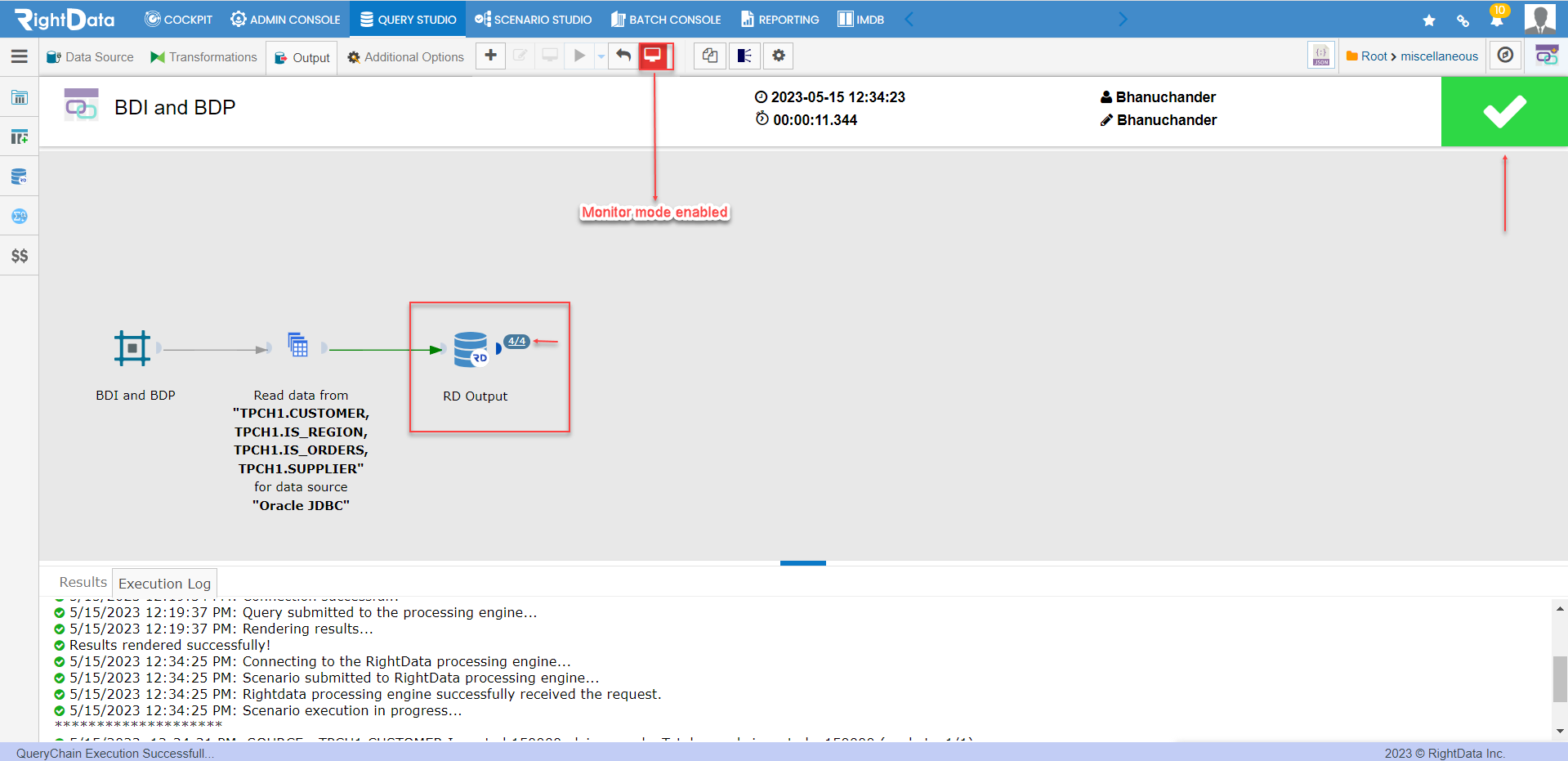The width and height of the screenshot is (1568, 761).
Task: Open the compass icon near breadcrumbs
Action: (x=1504, y=56)
